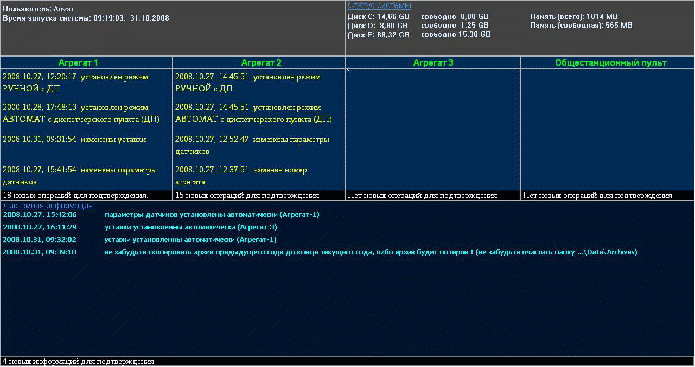
Task: Select the long archive reminder info row
Action: click(x=320, y=252)
